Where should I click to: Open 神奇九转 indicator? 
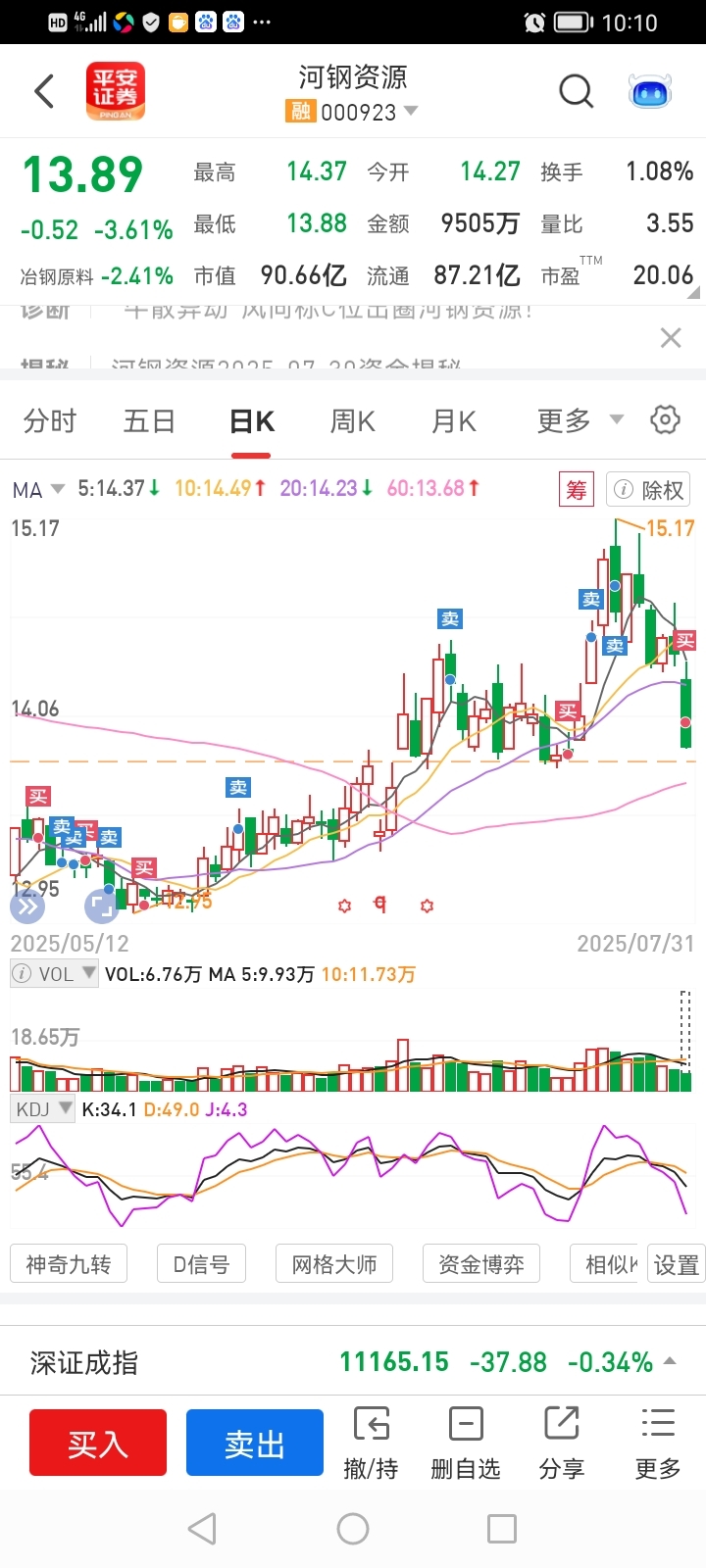pos(69,1264)
